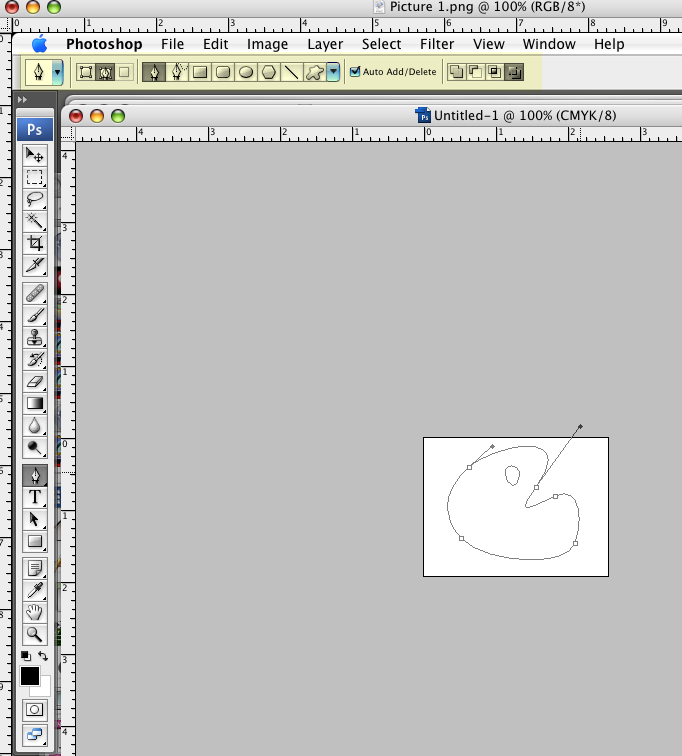The height and width of the screenshot is (756, 682).
Task: Select the Gradient tool
Action: point(35,404)
